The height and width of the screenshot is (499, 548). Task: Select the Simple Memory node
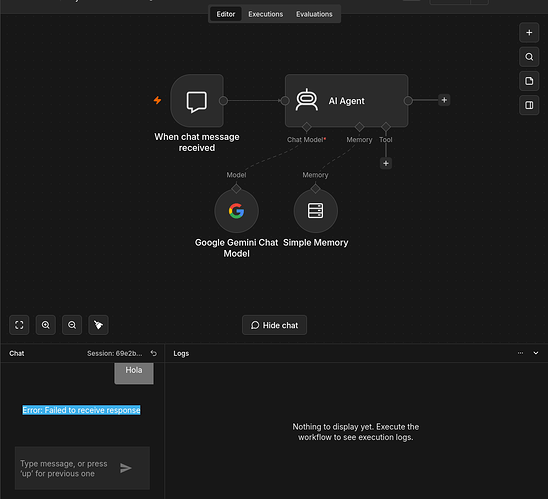point(316,211)
